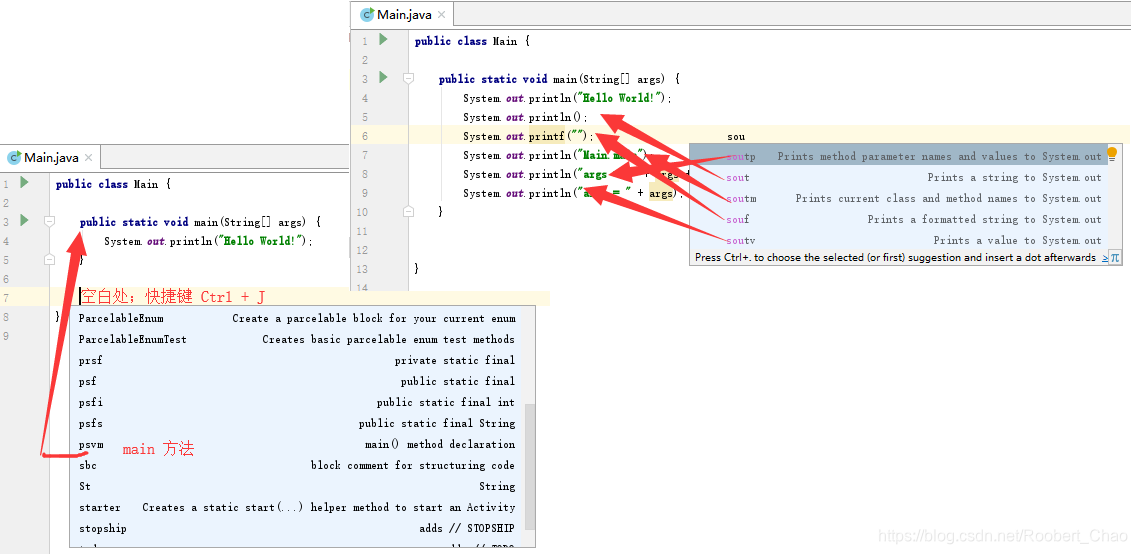
Task: Choose the ParcelableEnumTest live template
Action: 297,339
